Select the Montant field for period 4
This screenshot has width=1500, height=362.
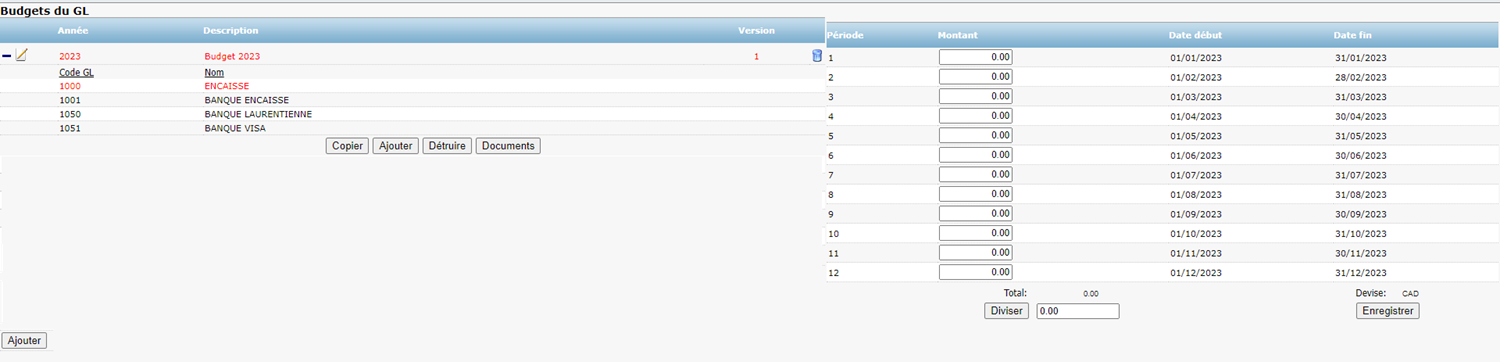976,116
